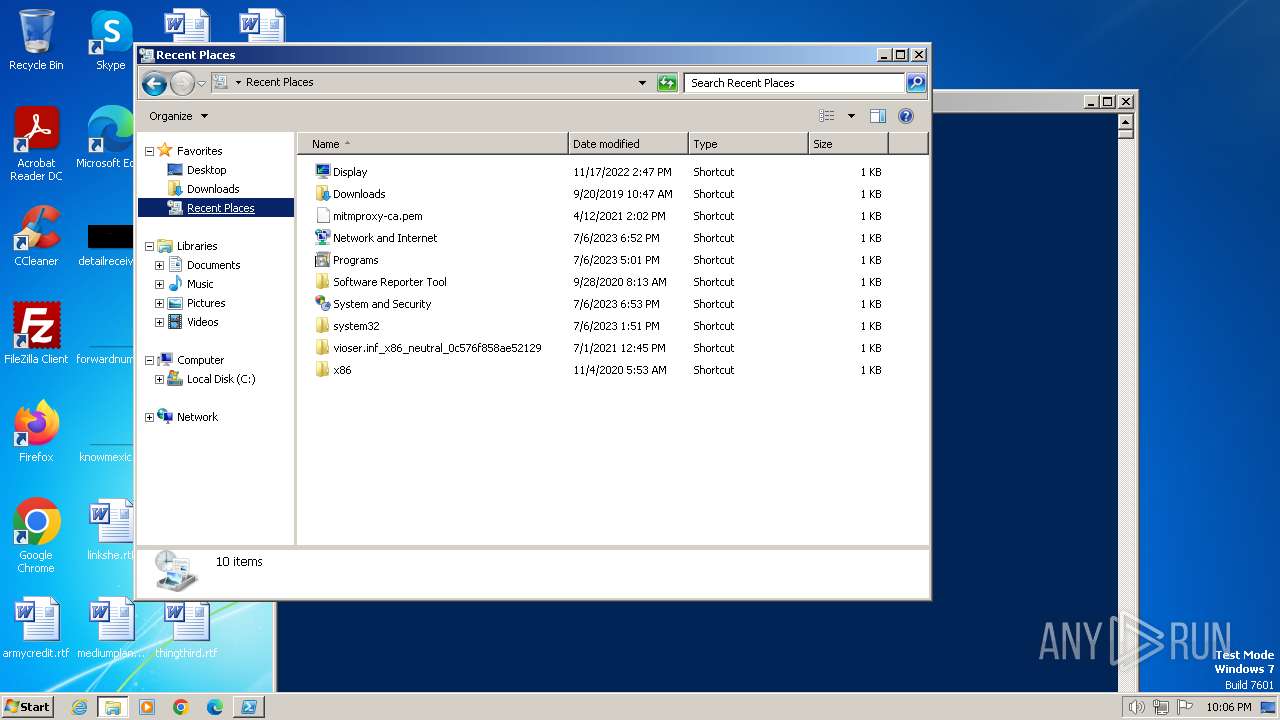
Task: Sort by Date modified column header
Action: tap(628, 144)
